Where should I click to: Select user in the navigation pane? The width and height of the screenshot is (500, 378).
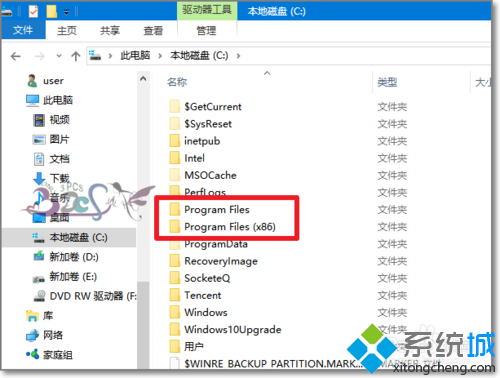click(x=53, y=81)
